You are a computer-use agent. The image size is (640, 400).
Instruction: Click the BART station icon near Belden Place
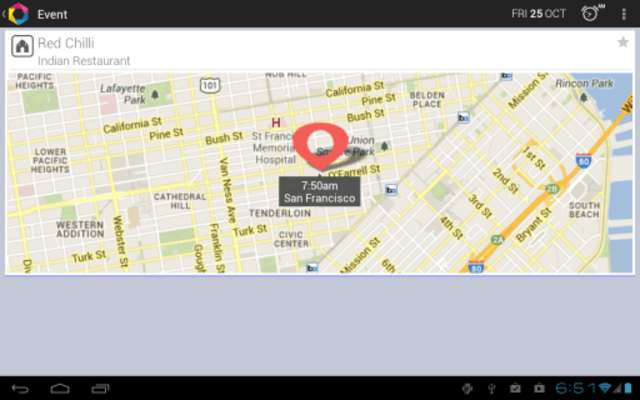click(463, 118)
